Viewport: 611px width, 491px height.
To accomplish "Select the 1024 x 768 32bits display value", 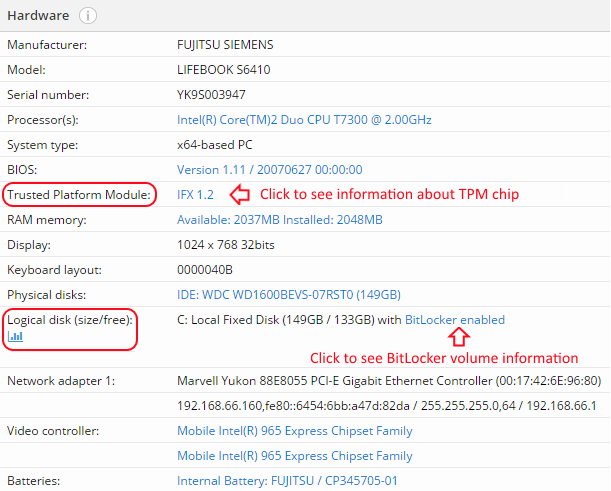I will point(226,245).
